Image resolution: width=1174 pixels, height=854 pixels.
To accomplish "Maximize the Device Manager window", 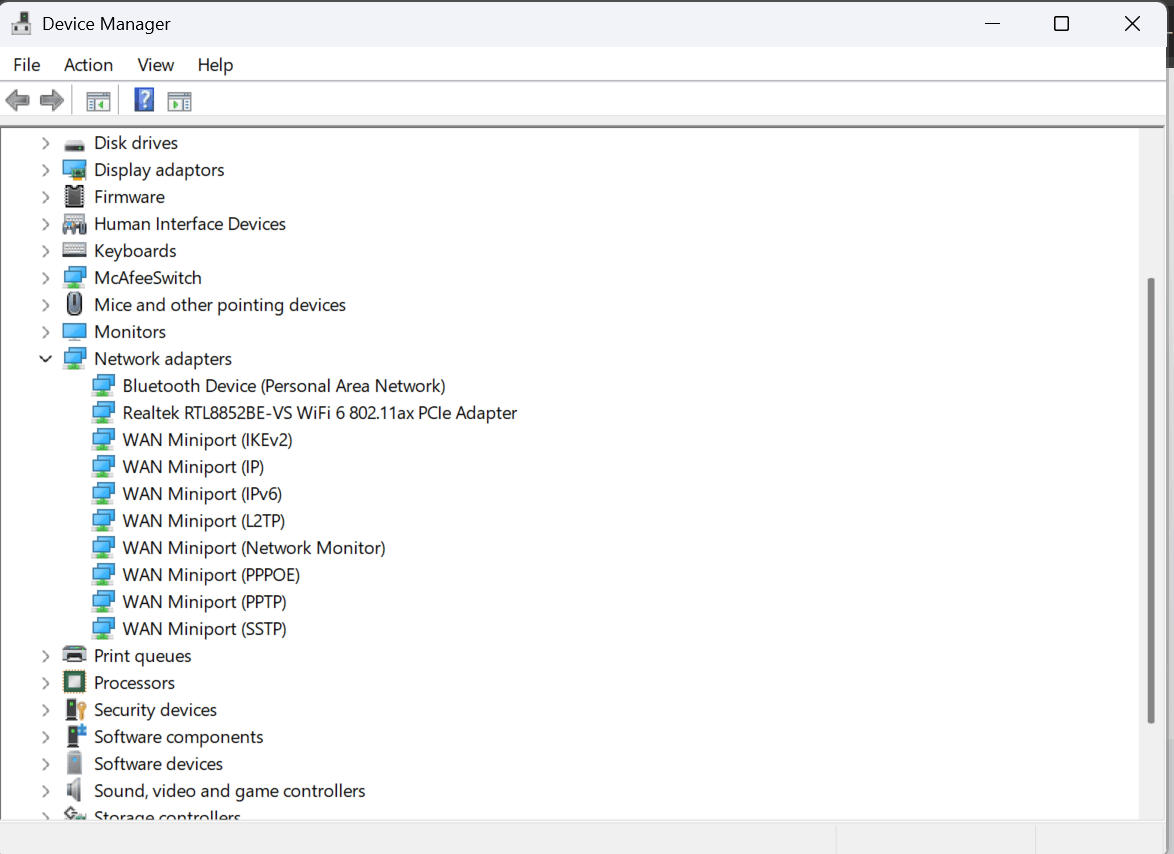I will pyautogui.click(x=1061, y=24).
